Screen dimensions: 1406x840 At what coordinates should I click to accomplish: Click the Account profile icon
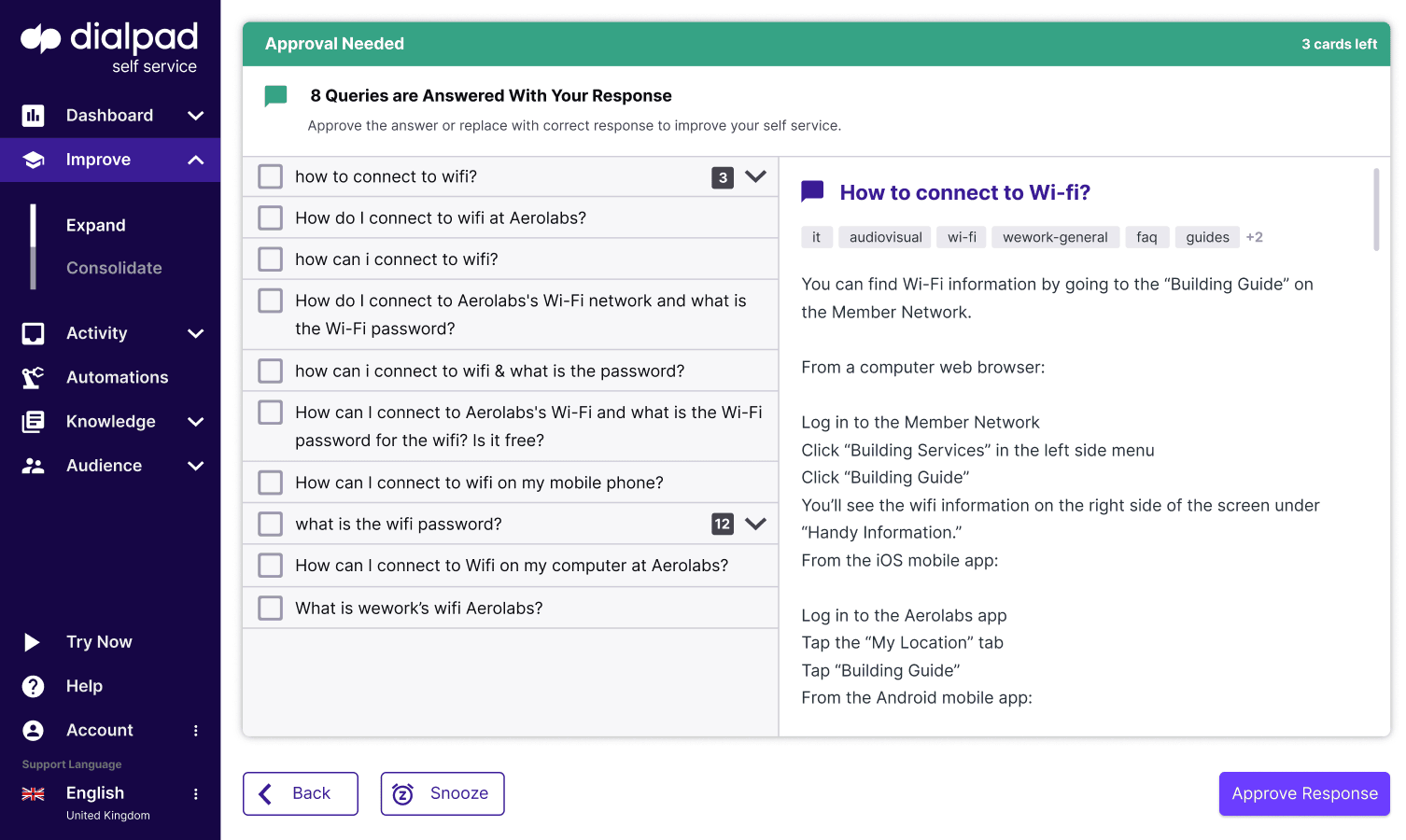tap(32, 730)
